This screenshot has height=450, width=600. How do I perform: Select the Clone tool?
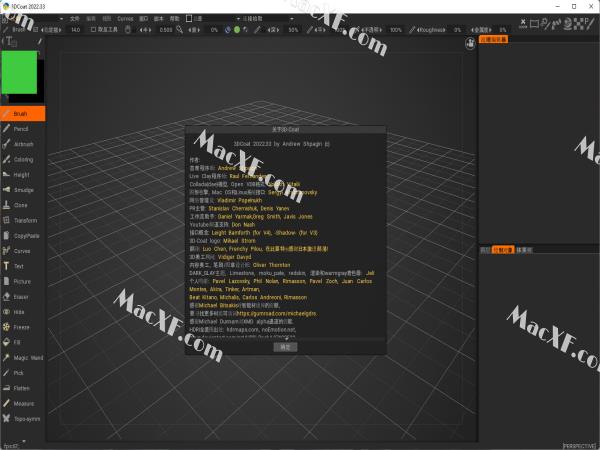(23, 205)
